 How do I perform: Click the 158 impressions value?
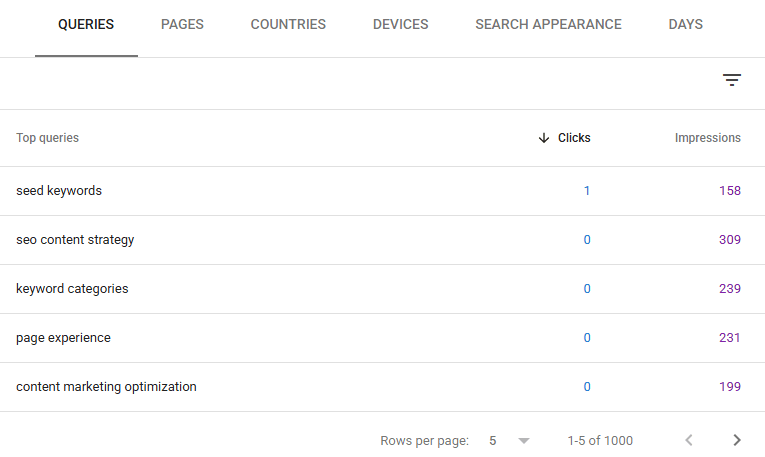730,191
